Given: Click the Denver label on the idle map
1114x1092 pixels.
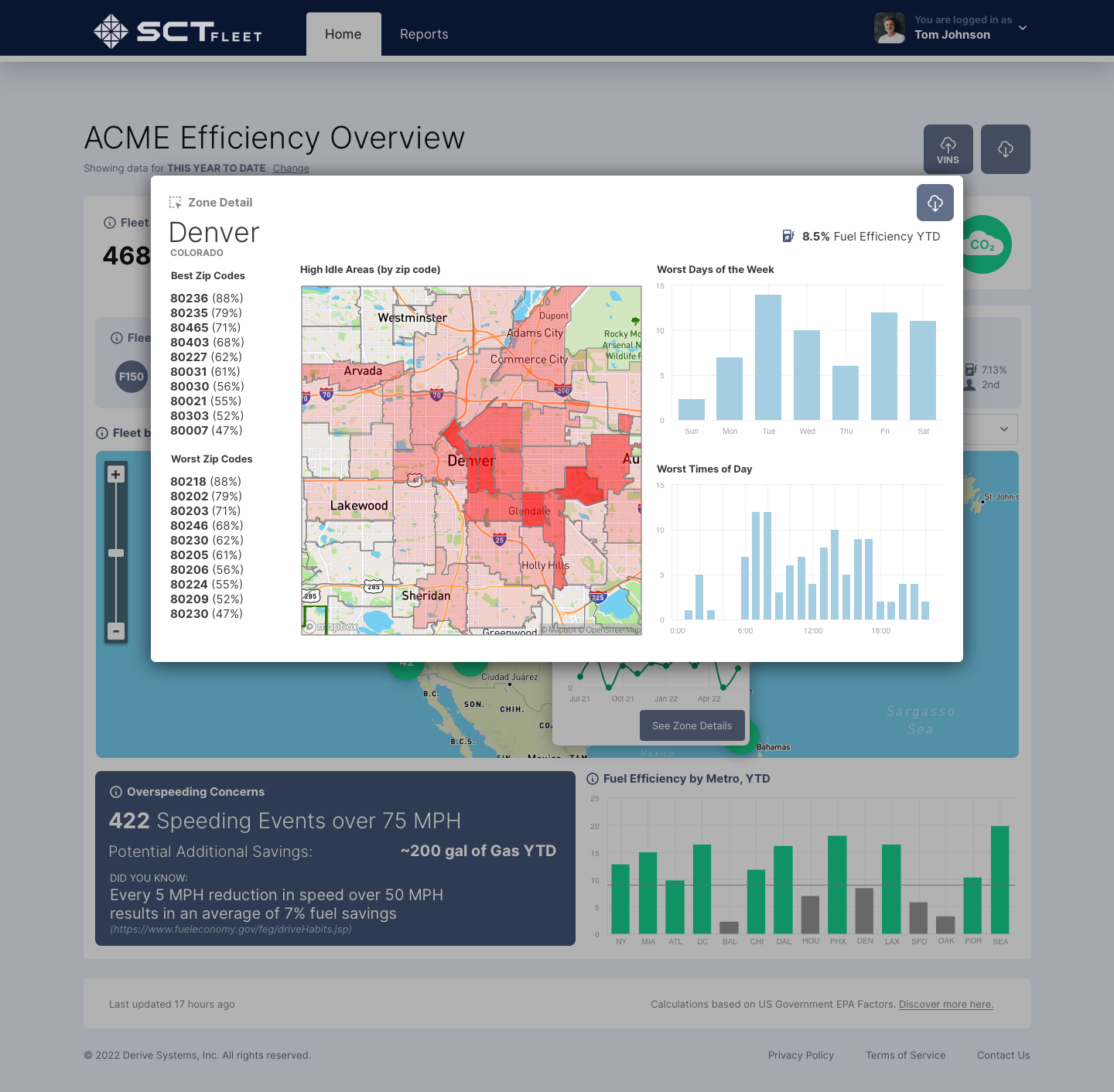Looking at the screenshot, I should pos(470,461).
